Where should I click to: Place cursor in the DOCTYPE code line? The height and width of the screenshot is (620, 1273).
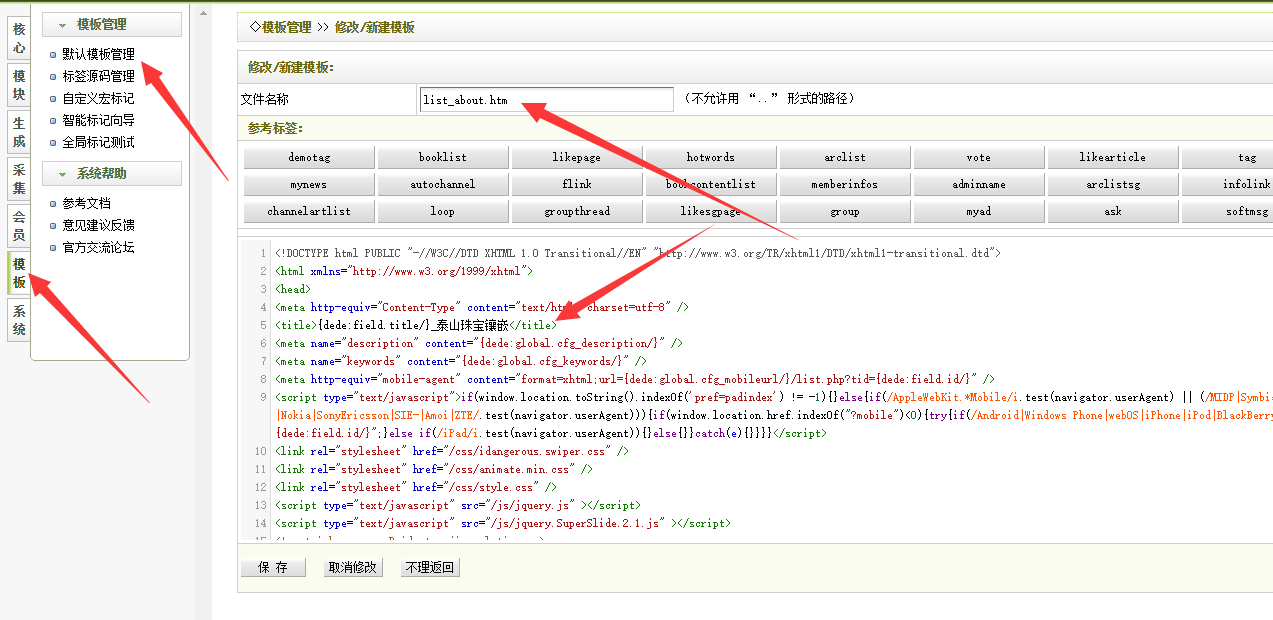click(638, 253)
